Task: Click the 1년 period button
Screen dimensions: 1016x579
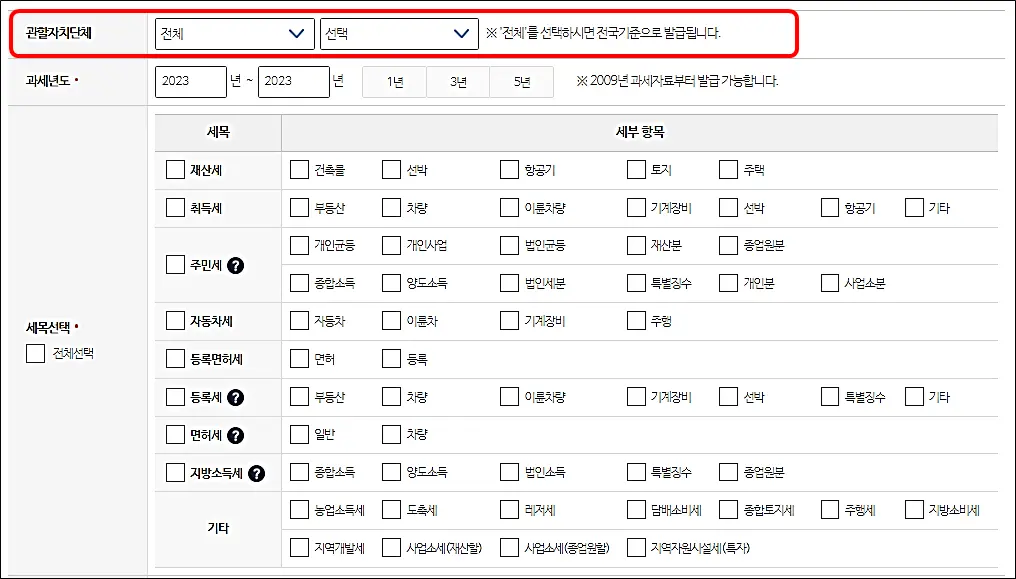Action: coord(393,83)
